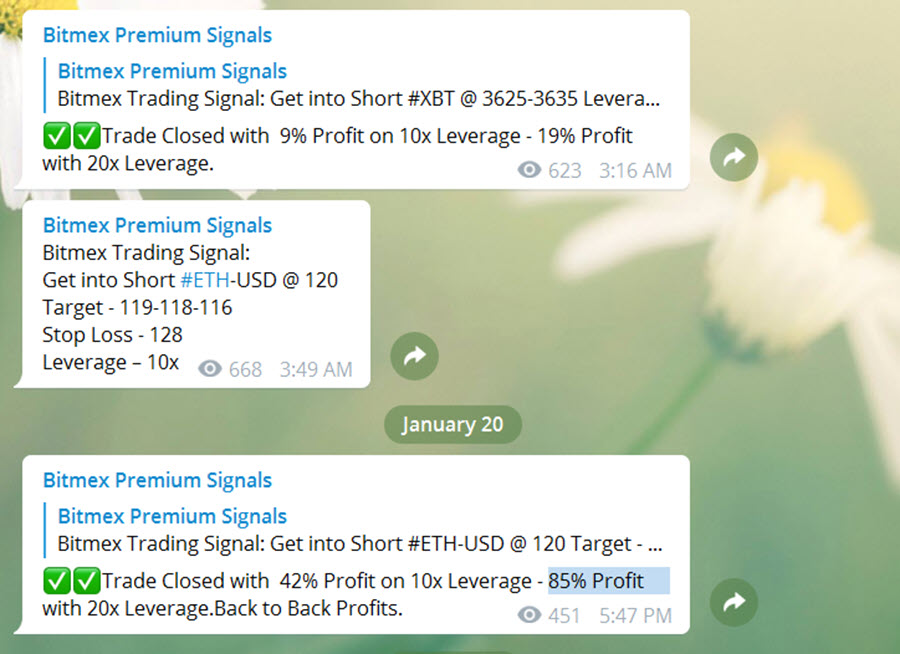Image resolution: width=900 pixels, height=654 pixels.
Task: Open the #ETH hashtag link
Action: pos(205,280)
